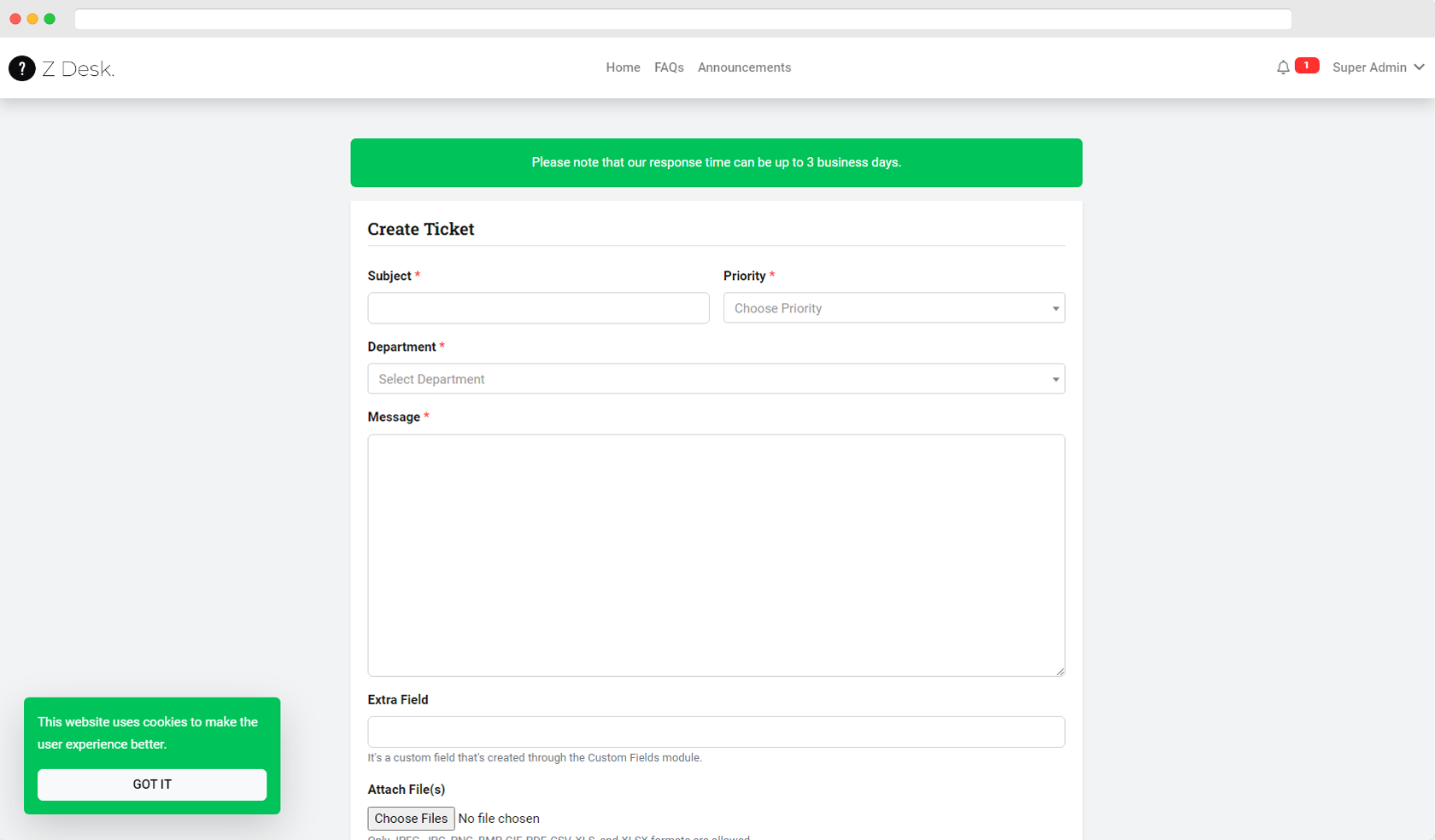Click the Super Admin chevron arrow
The height and width of the screenshot is (840, 1435).
tap(1420, 67)
